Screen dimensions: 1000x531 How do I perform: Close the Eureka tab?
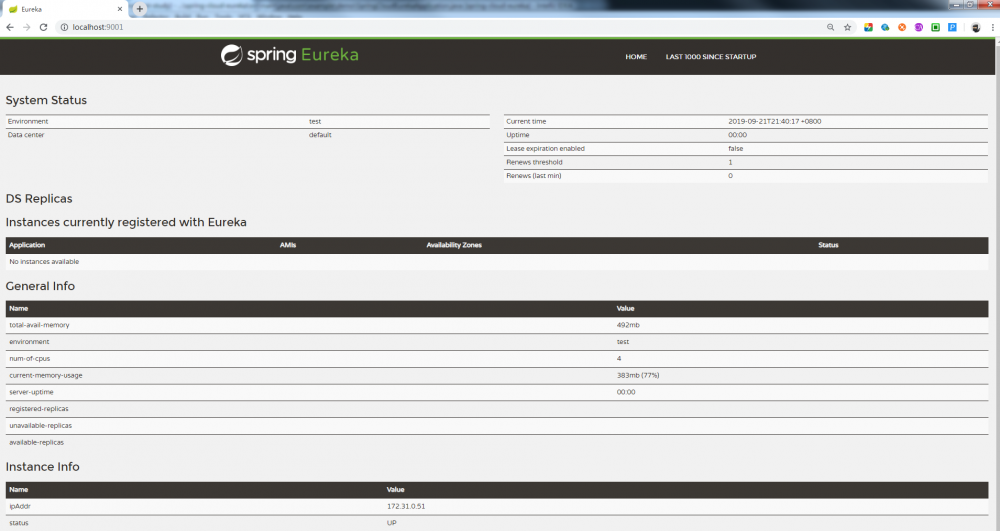pos(119,9)
